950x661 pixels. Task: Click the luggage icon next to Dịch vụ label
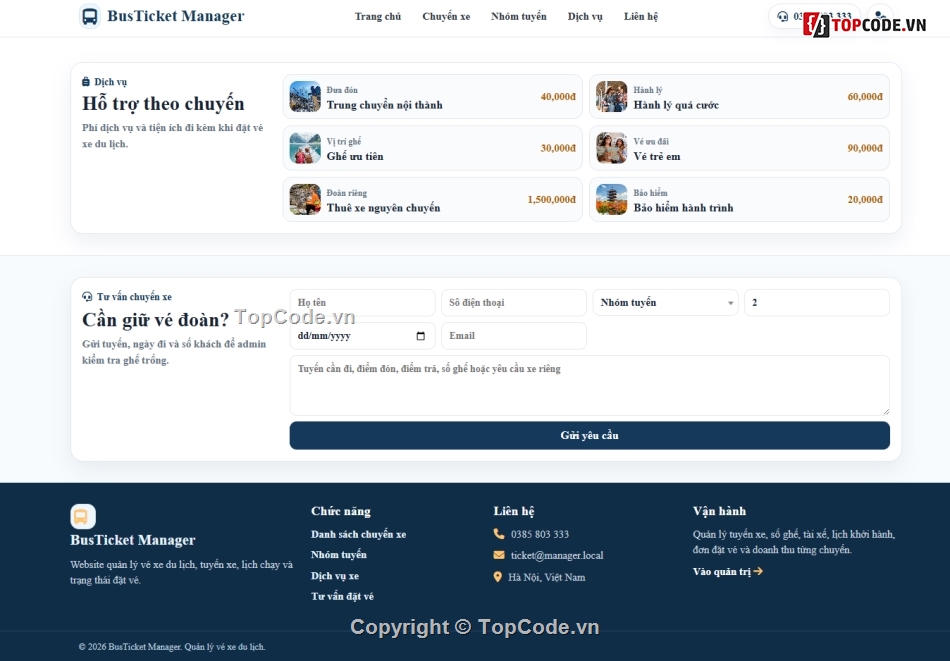pos(86,81)
